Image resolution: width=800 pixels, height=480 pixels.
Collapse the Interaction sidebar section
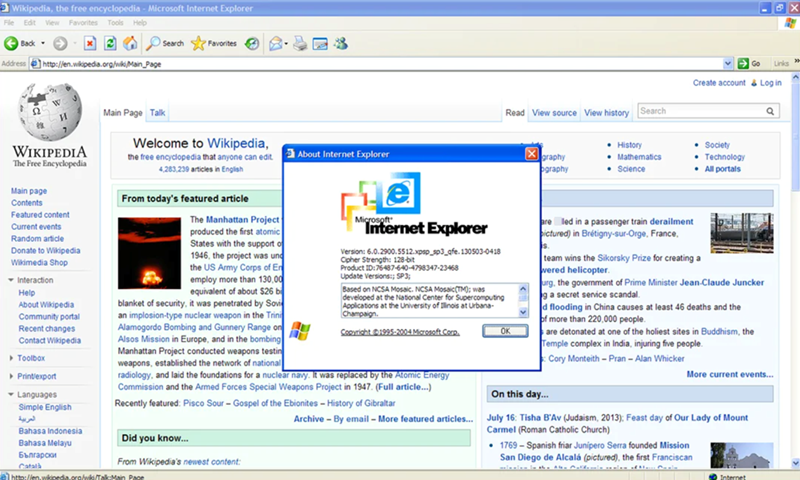11,280
